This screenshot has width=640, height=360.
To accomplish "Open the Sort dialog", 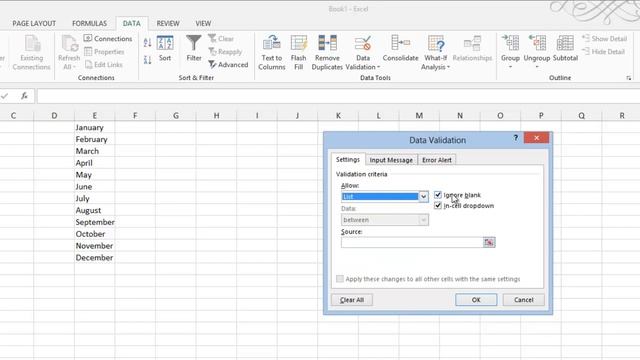I will coord(165,49).
